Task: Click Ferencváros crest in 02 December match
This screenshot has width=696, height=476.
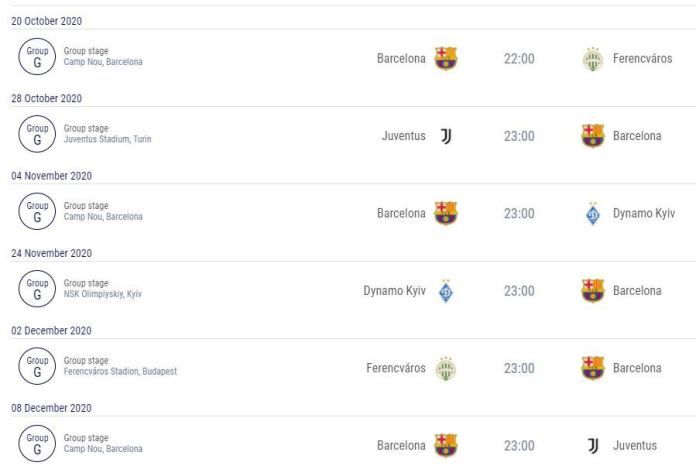Action: coord(446,369)
